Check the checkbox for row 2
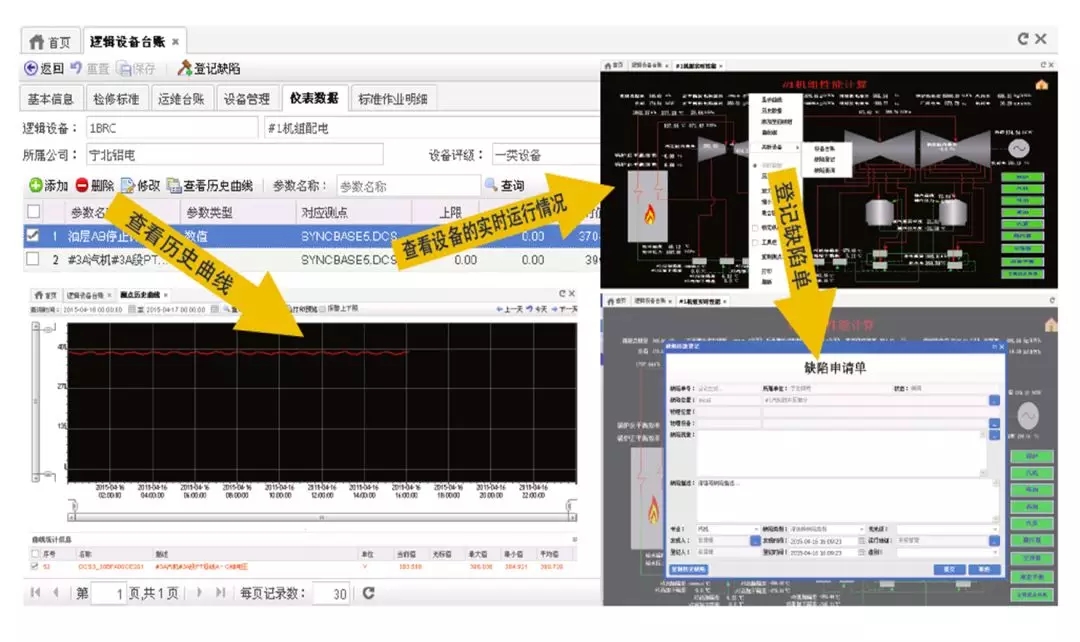Image resolution: width=1080 pixels, height=642 pixels. (x=34, y=260)
